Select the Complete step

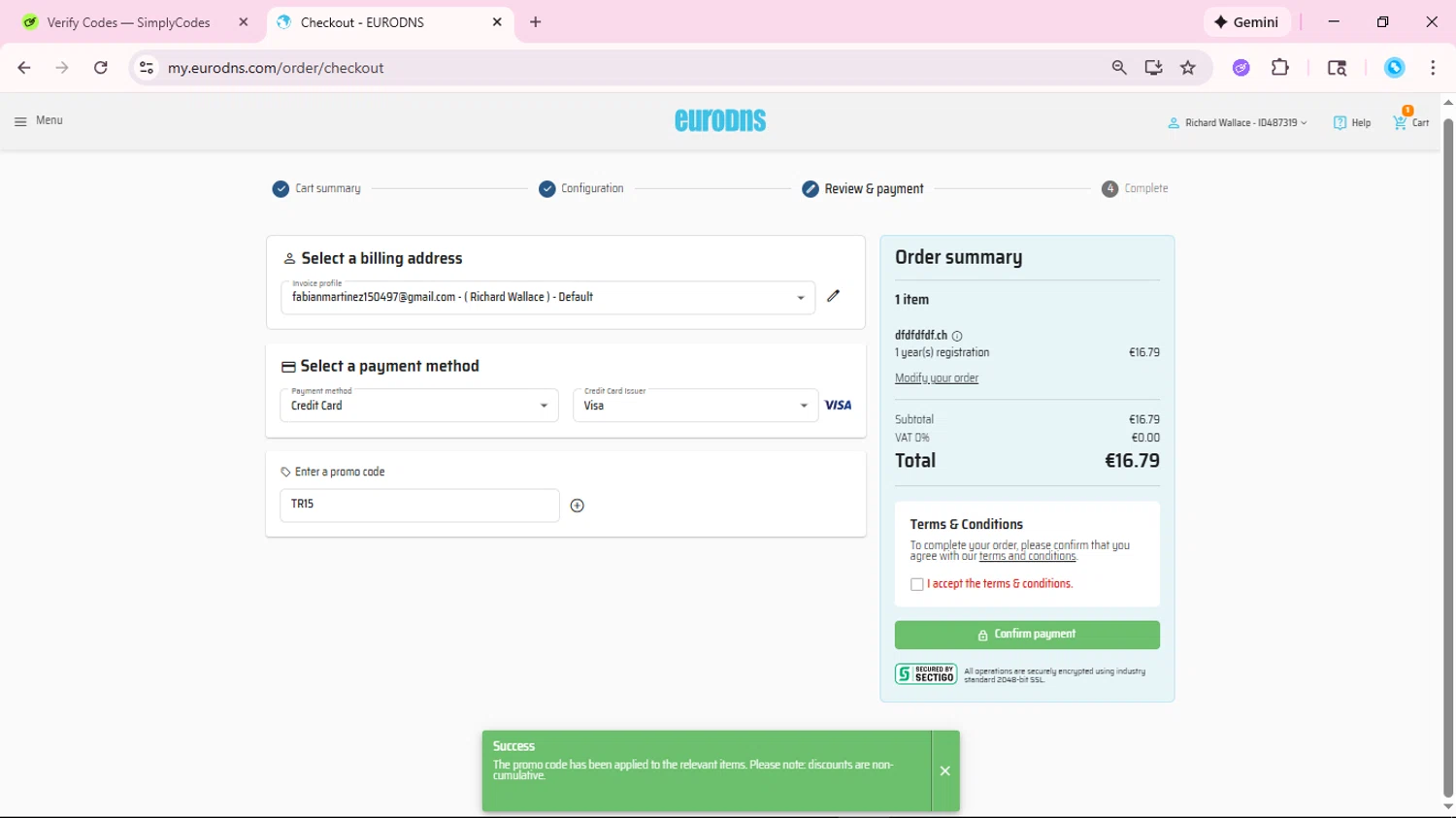tap(1135, 188)
